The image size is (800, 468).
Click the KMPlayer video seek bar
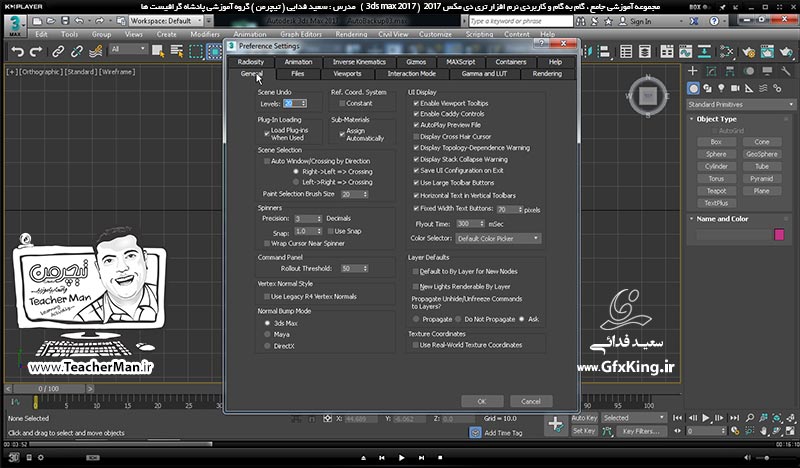[x=400, y=444]
